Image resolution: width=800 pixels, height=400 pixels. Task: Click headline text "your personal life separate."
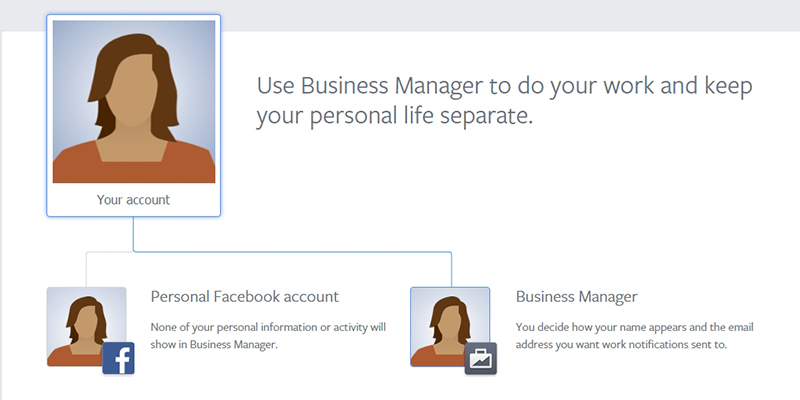[x=394, y=116]
